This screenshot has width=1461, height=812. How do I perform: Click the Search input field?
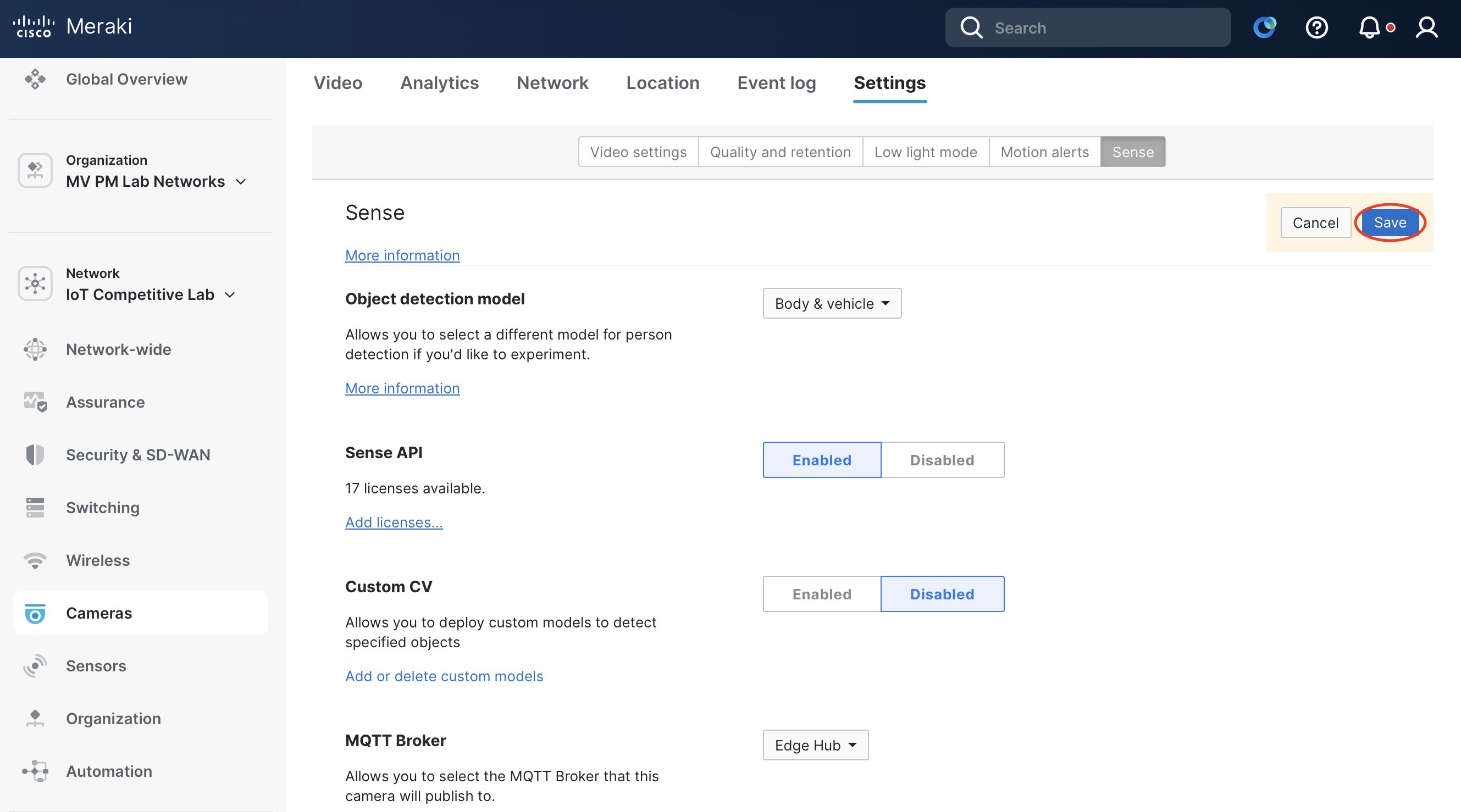point(1100,28)
